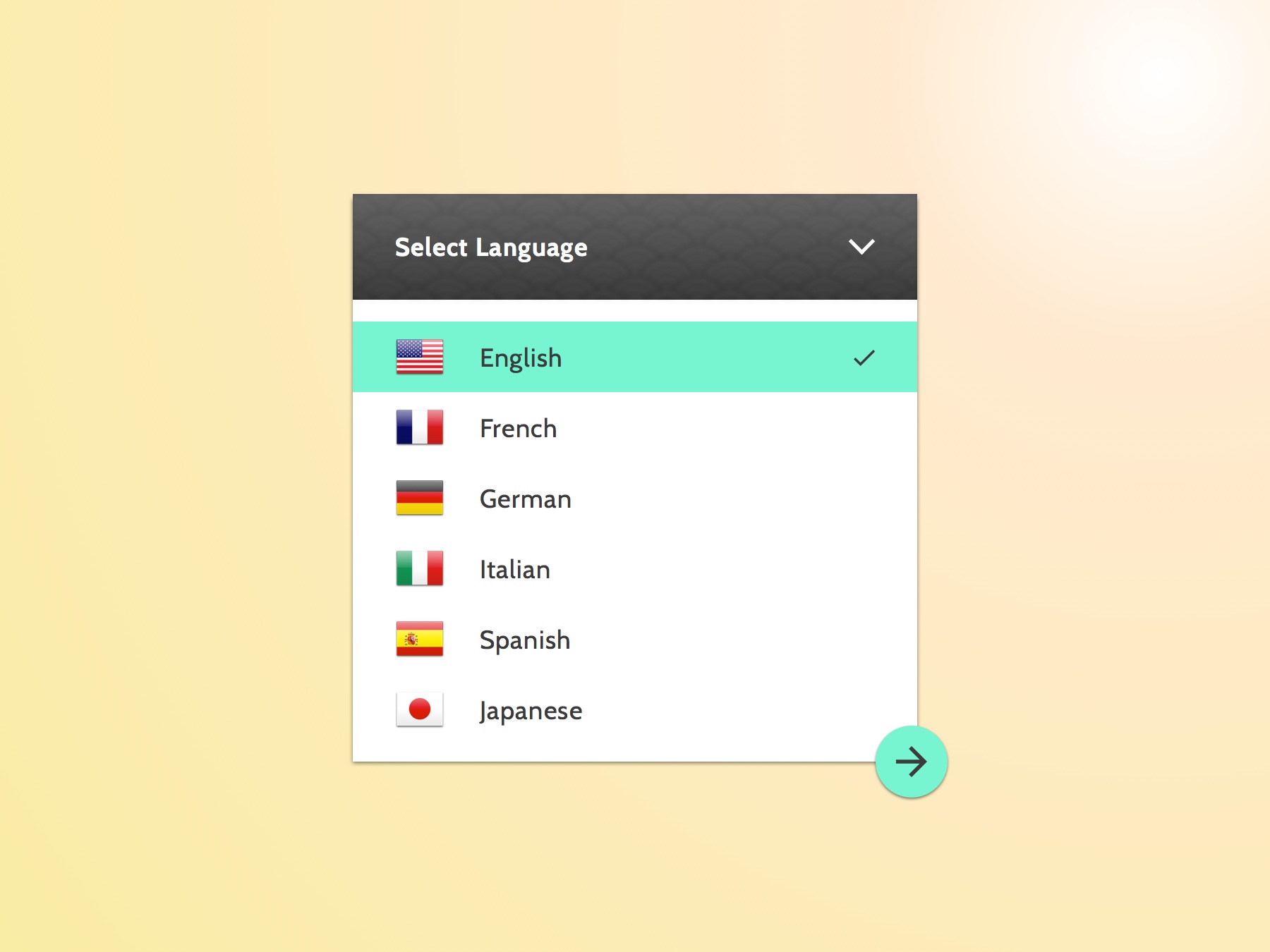This screenshot has width=1270, height=952.
Task: Collapse the language list with the header chevron
Action: point(861,247)
